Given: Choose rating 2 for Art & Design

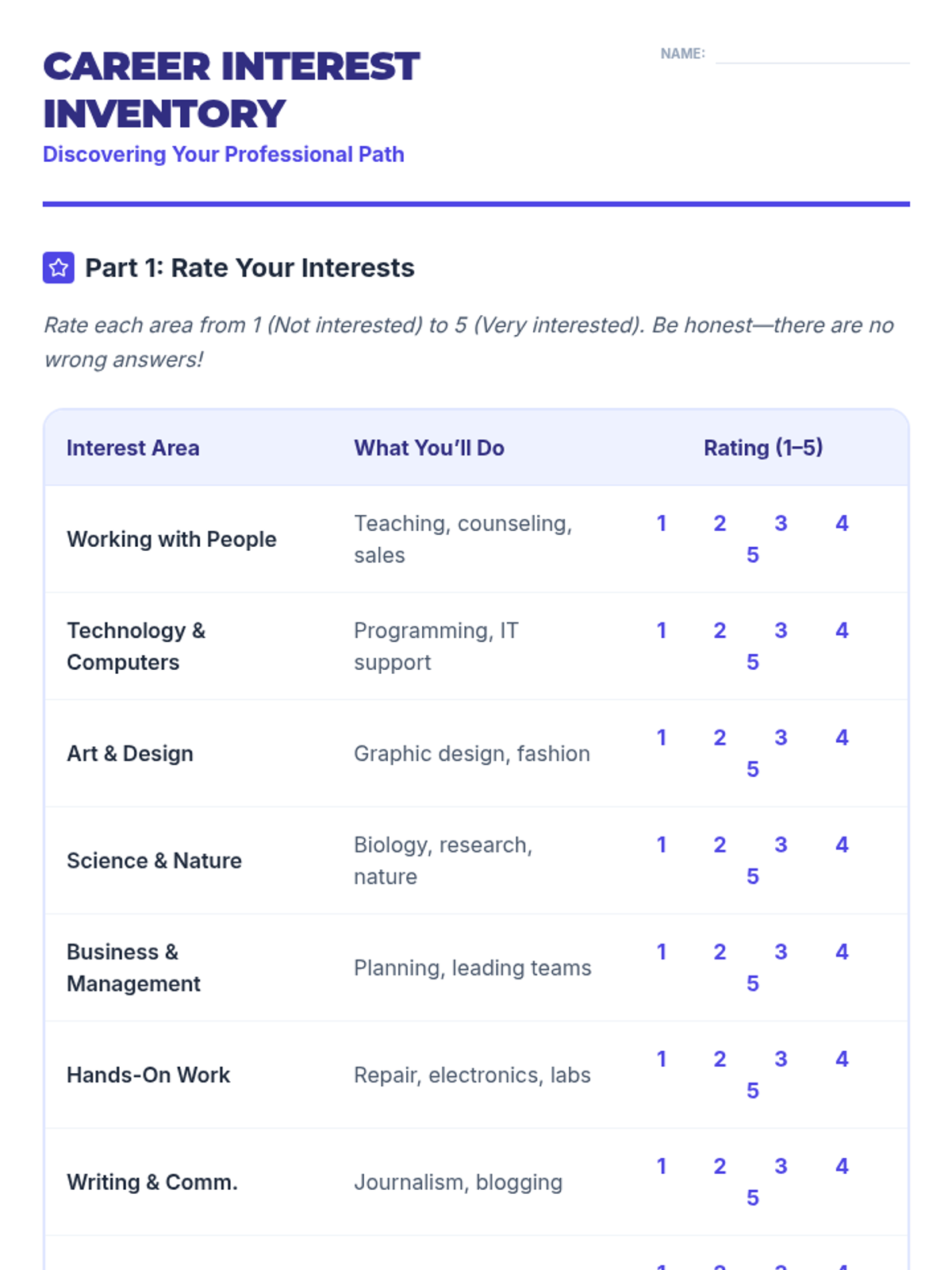Looking at the screenshot, I should [x=720, y=737].
